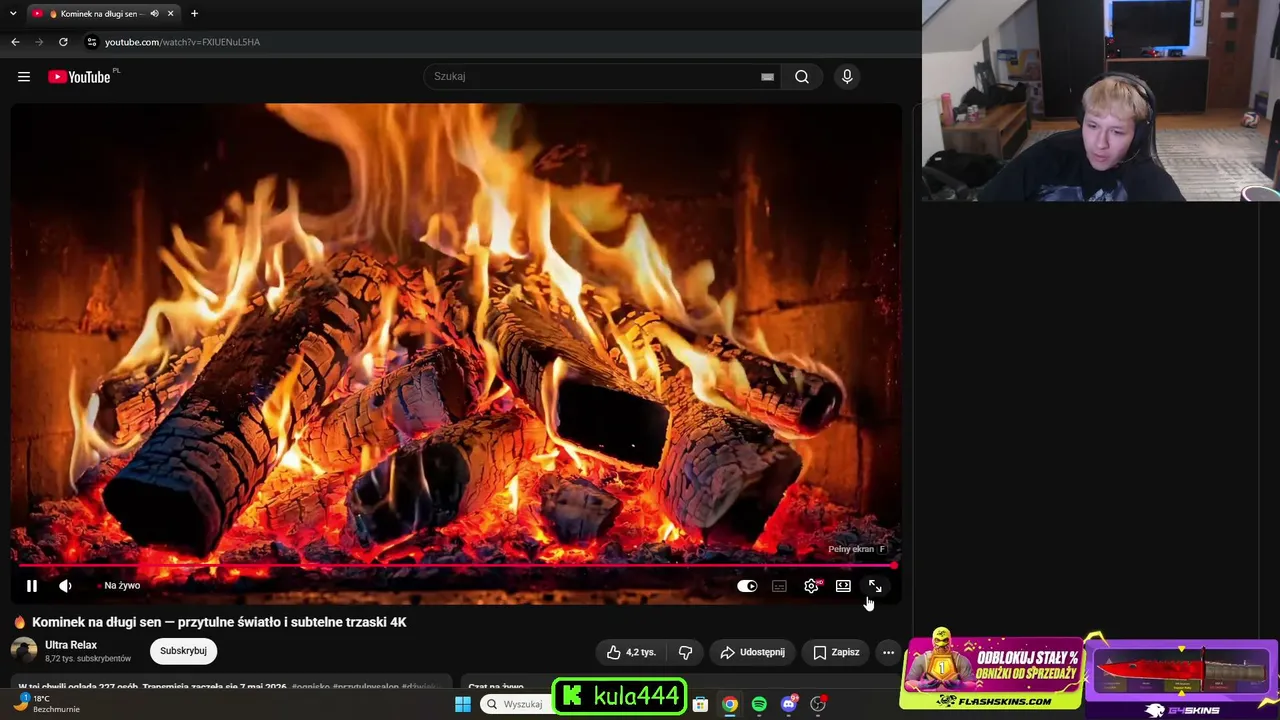The height and width of the screenshot is (720, 1280).
Task: Click the magnifier search button
Action: 802,77
